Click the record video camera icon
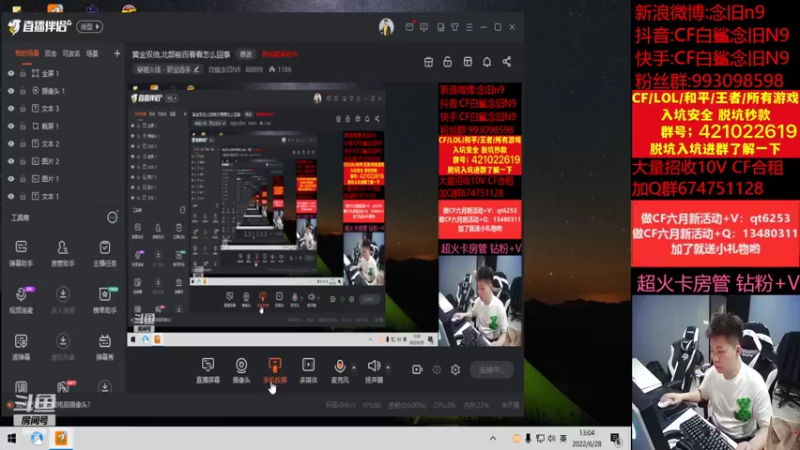The height and width of the screenshot is (450, 800). click(417, 369)
